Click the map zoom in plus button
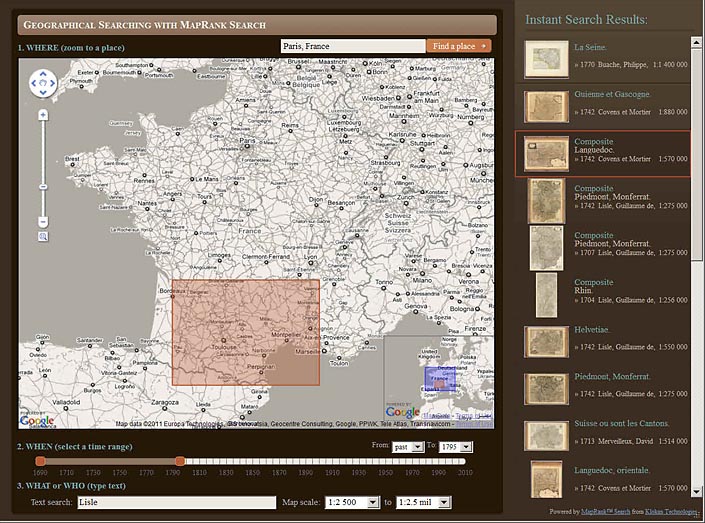Viewport: 705px width, 523px height. (43, 115)
